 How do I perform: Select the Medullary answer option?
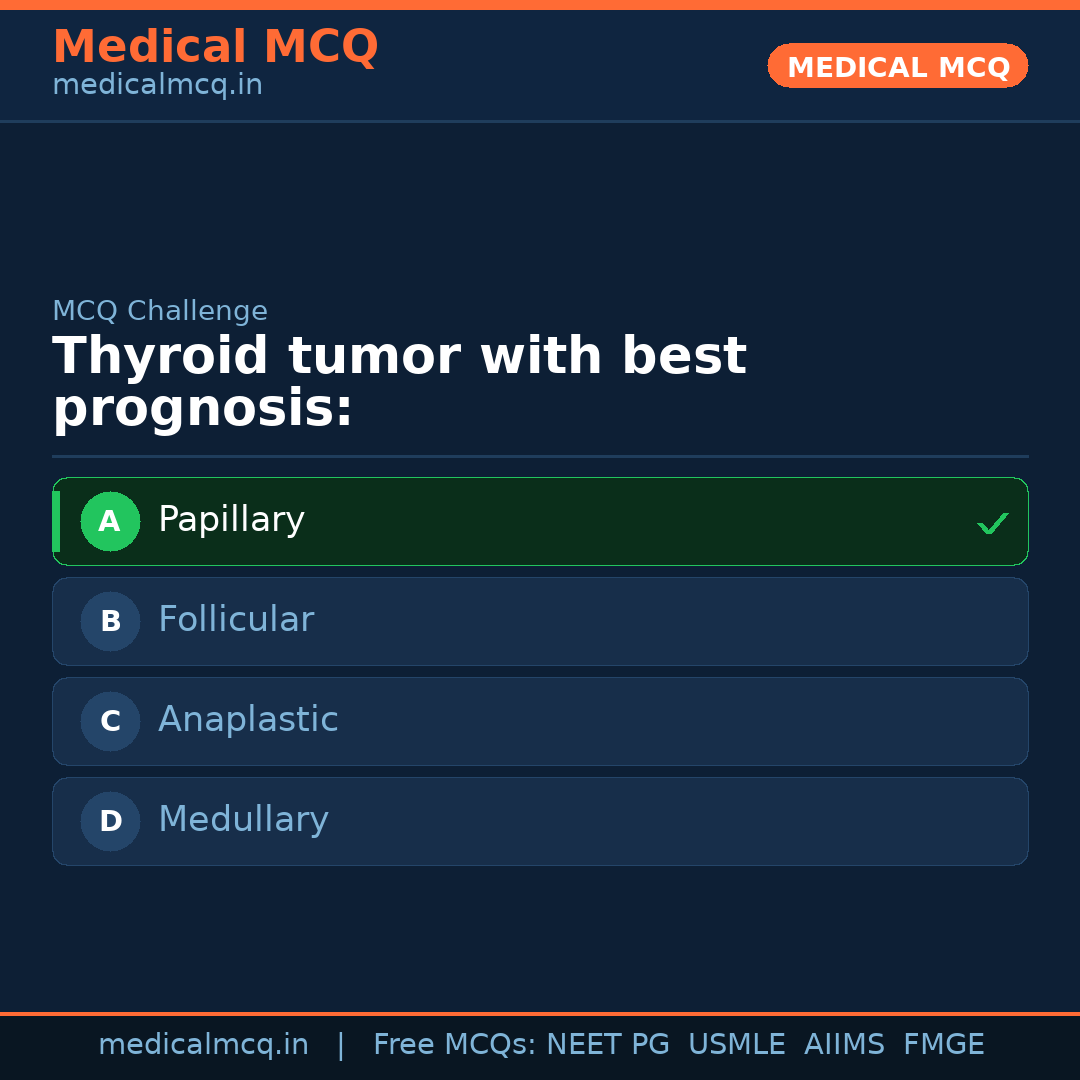(540, 821)
